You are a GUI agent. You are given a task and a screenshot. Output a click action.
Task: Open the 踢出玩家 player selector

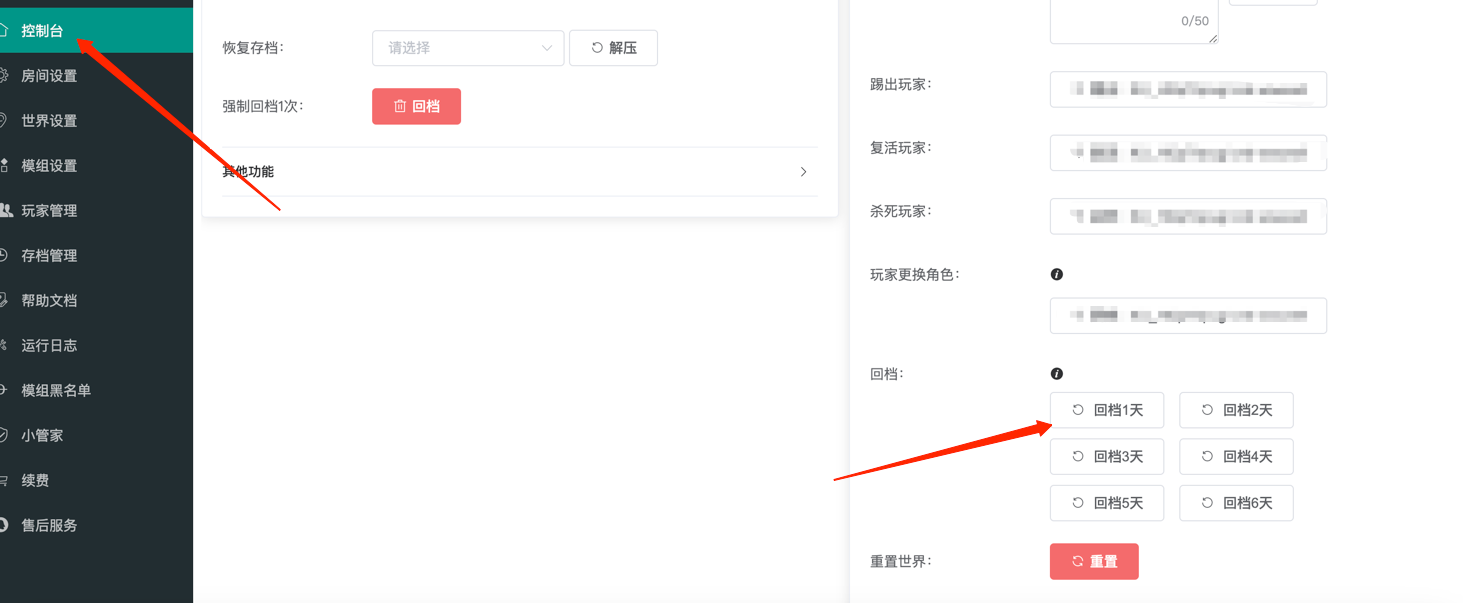point(1187,89)
